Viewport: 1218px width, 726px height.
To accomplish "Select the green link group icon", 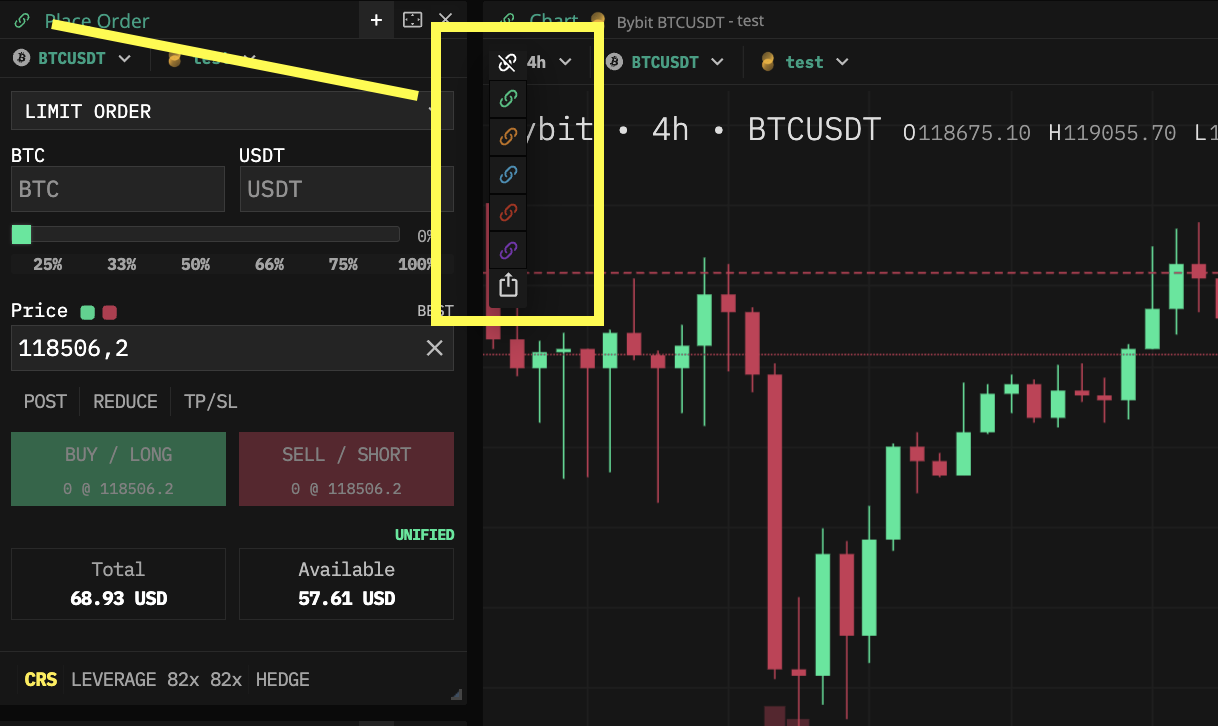I will (x=508, y=99).
